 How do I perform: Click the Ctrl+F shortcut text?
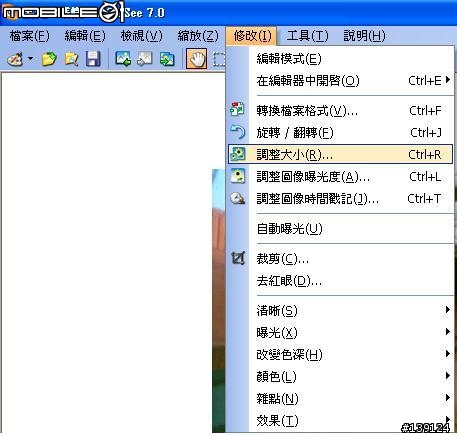click(425, 110)
